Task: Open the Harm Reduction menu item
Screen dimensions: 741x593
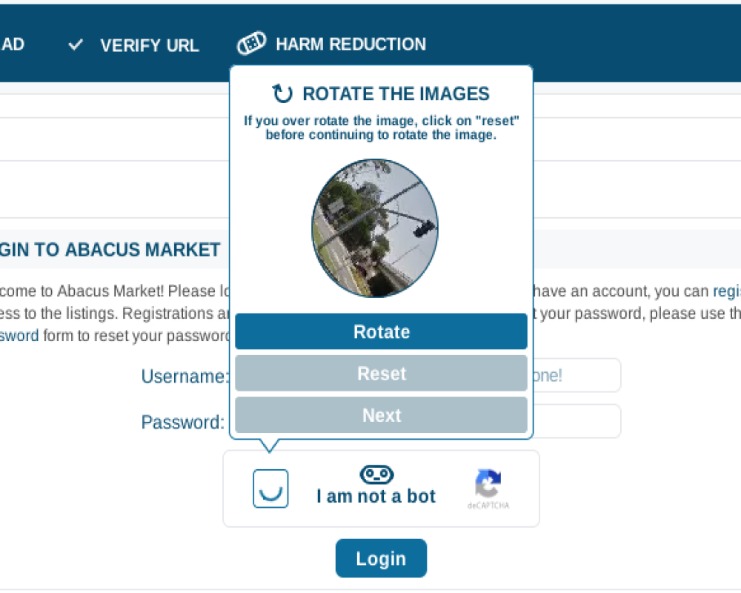Action: coord(332,44)
